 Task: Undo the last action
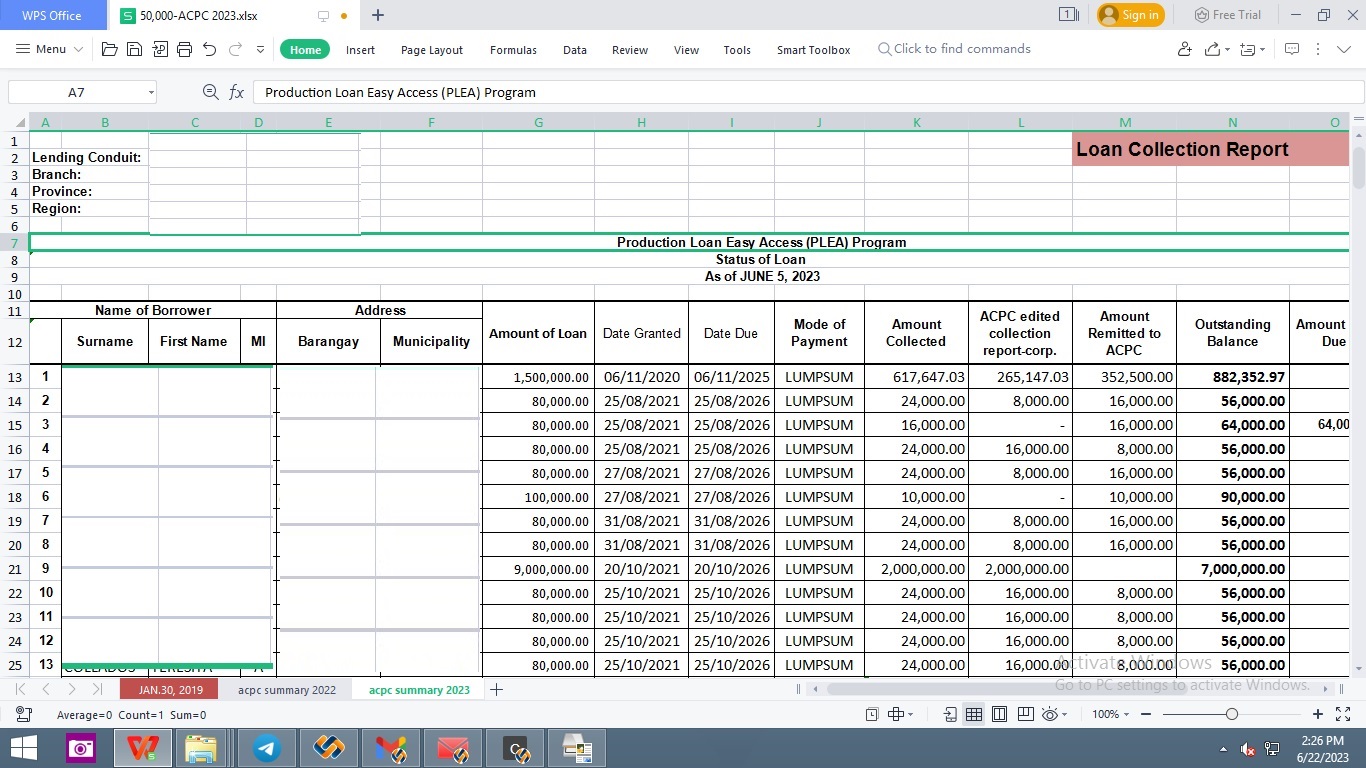pos(209,49)
